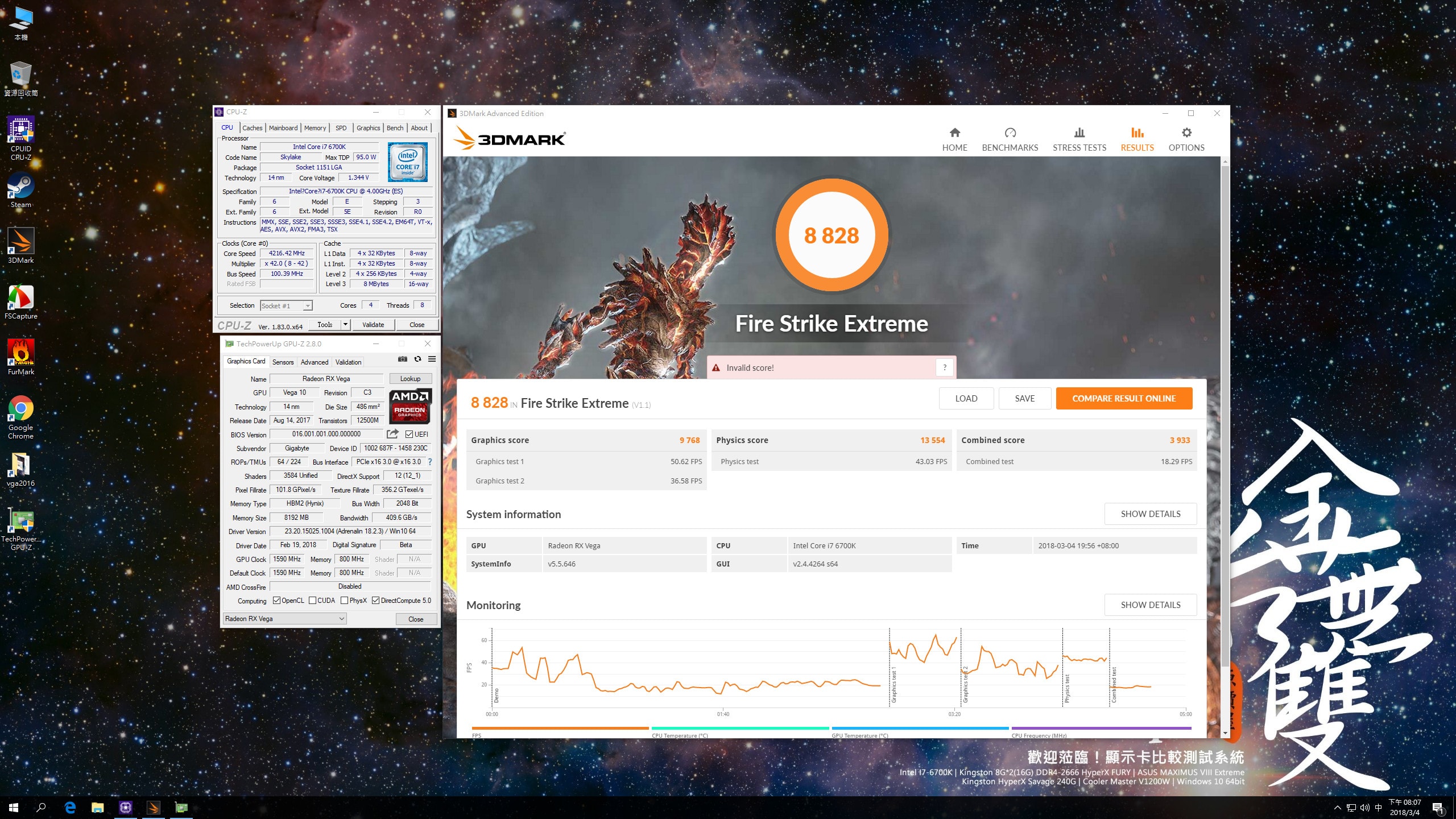Switch to the Caches tab in CPU-Z
The width and height of the screenshot is (1456, 819).
pos(253,128)
